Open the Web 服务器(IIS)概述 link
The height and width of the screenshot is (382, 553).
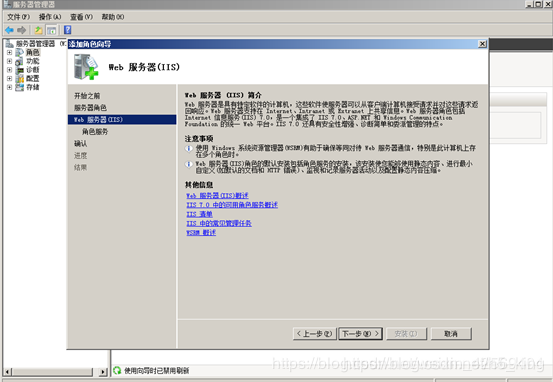click(x=217, y=195)
